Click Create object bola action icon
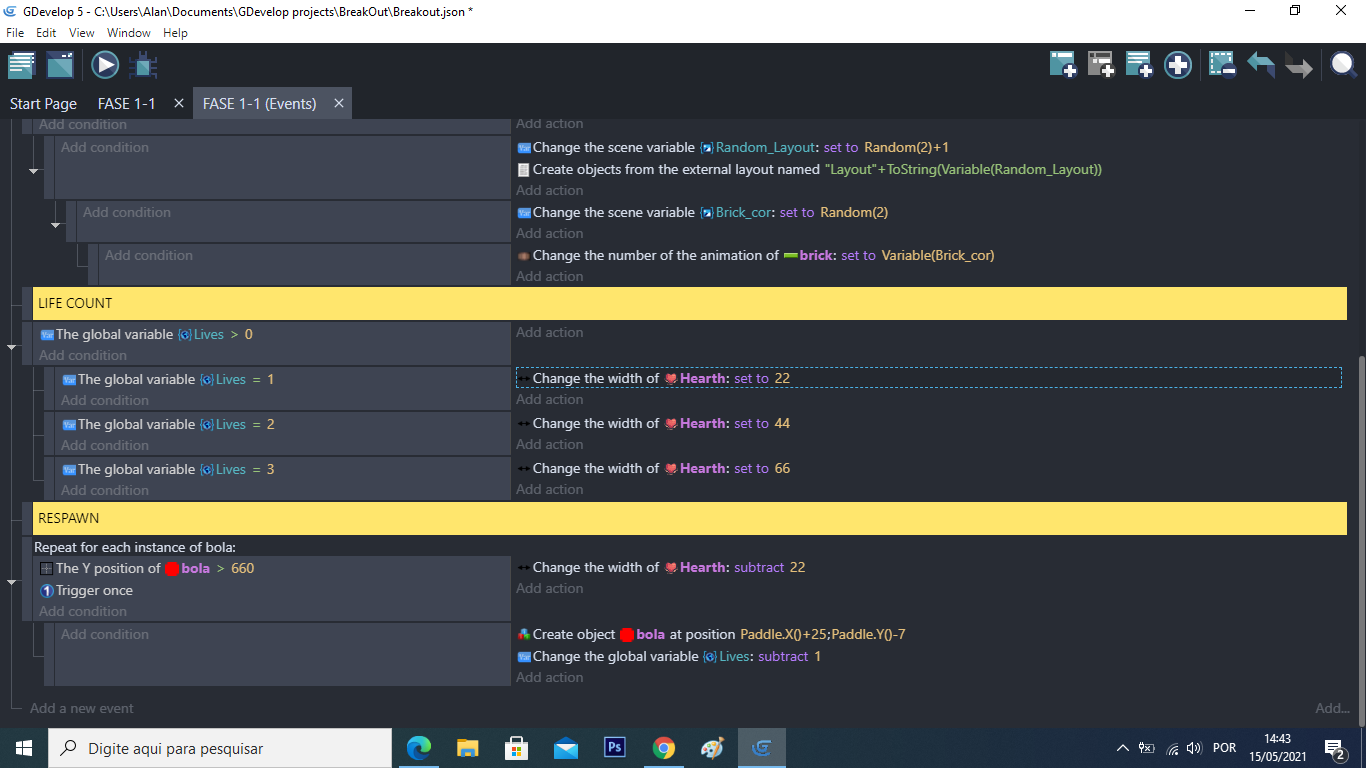This screenshot has height=768, width=1366. [523, 635]
